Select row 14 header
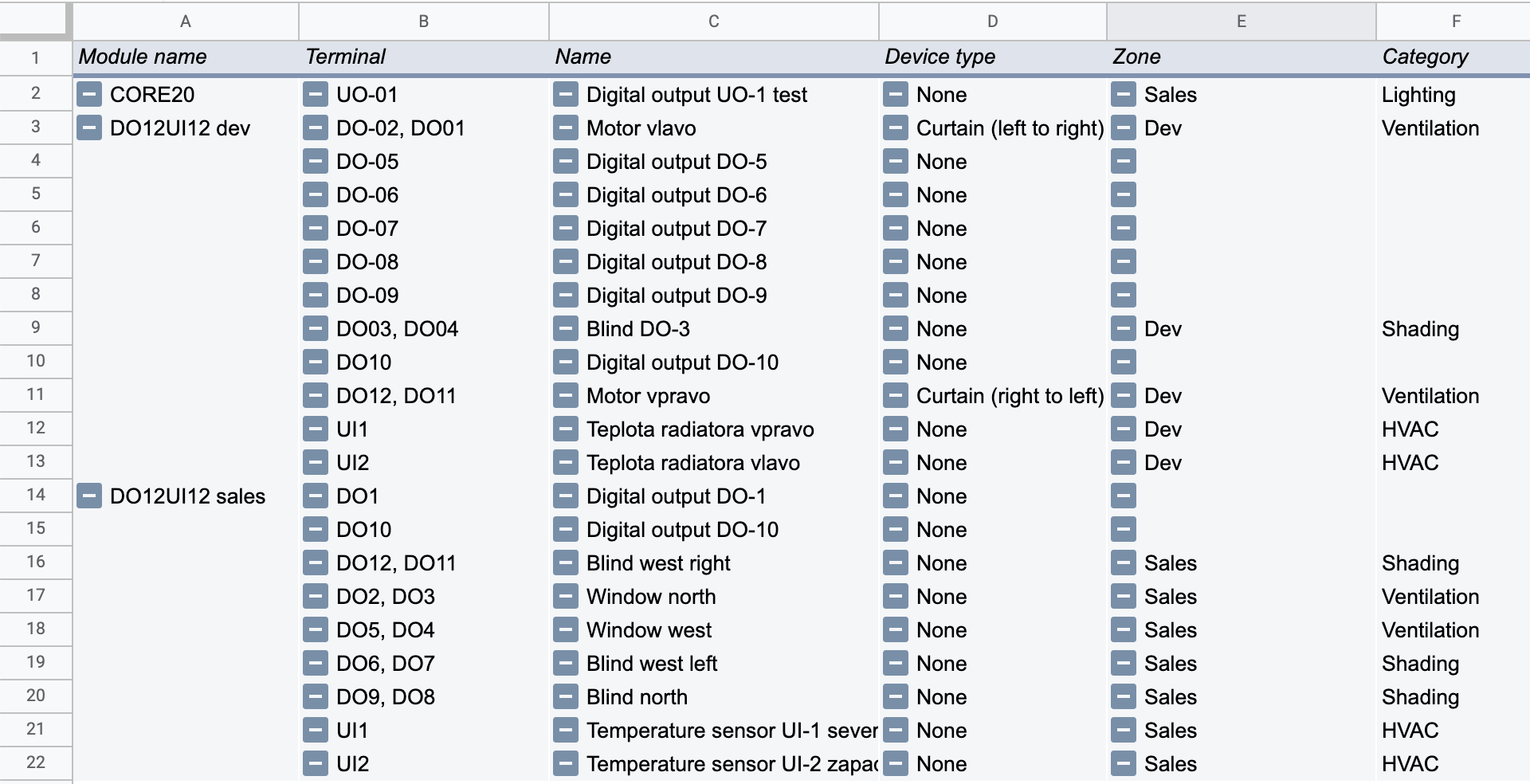The height and width of the screenshot is (784, 1530). (x=36, y=495)
